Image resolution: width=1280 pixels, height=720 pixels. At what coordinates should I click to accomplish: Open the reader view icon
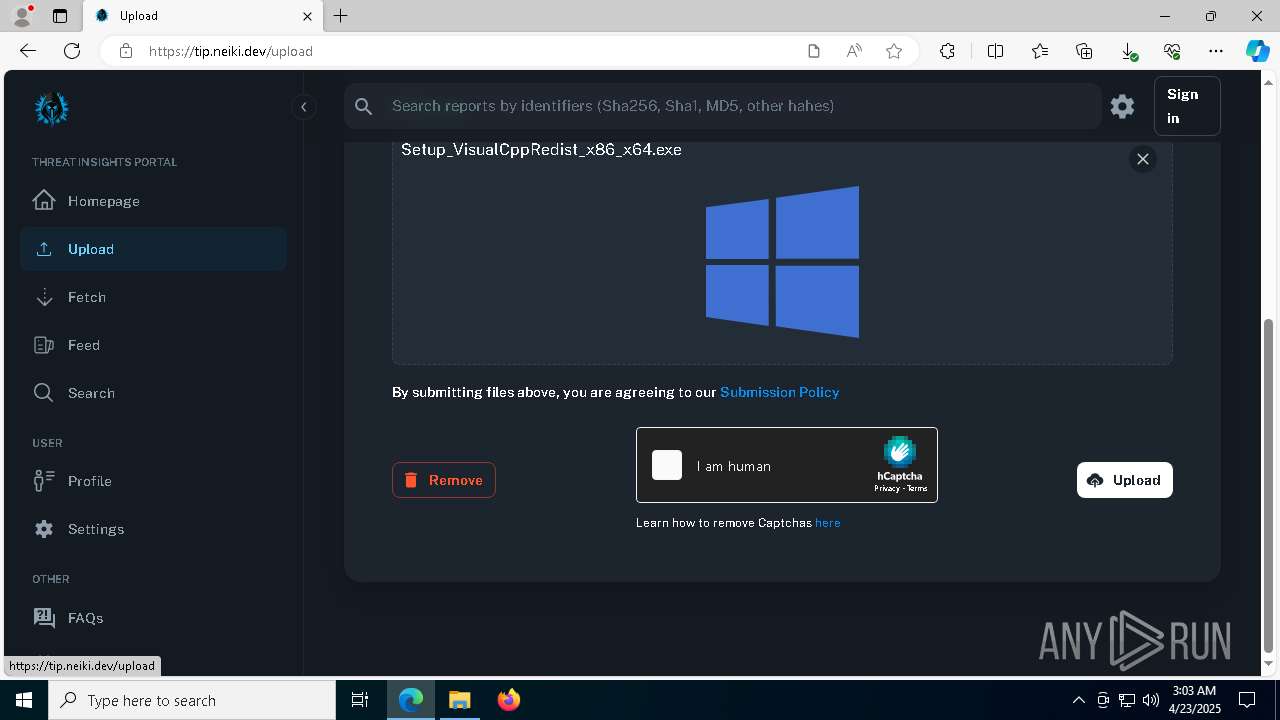(x=814, y=51)
